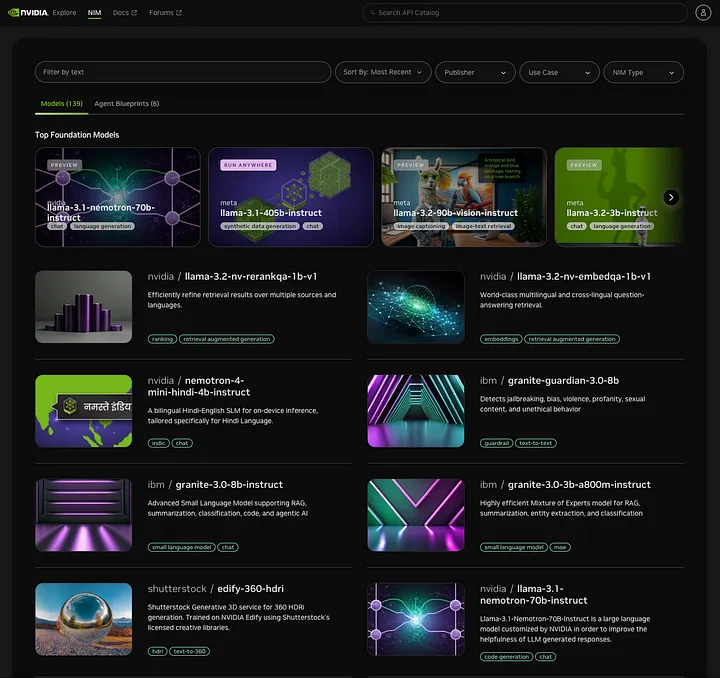Click the purple bars rerankqa thumbnail
Image resolution: width=720 pixels, height=678 pixels.
84,307
